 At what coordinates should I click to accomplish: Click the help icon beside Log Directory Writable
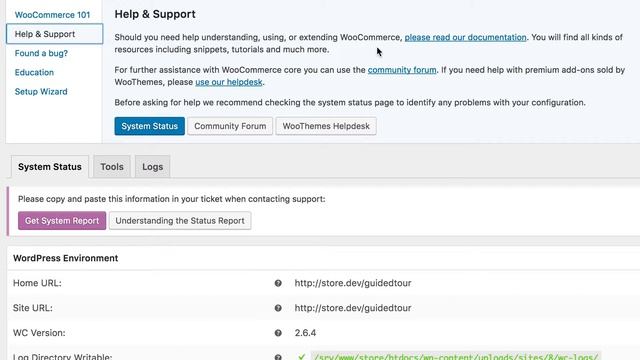[278, 357]
